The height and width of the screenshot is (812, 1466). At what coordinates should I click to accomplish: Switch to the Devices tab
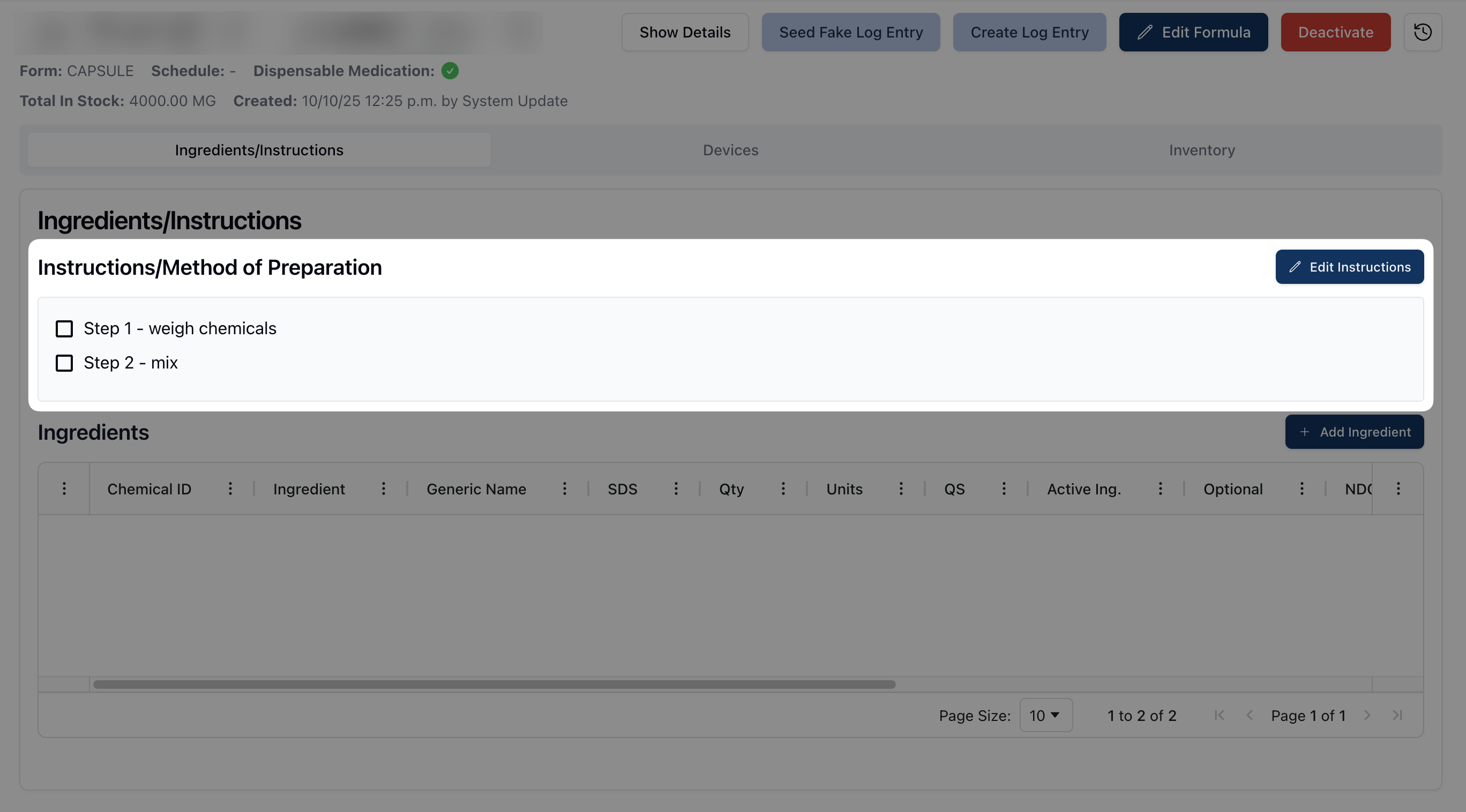[730, 150]
